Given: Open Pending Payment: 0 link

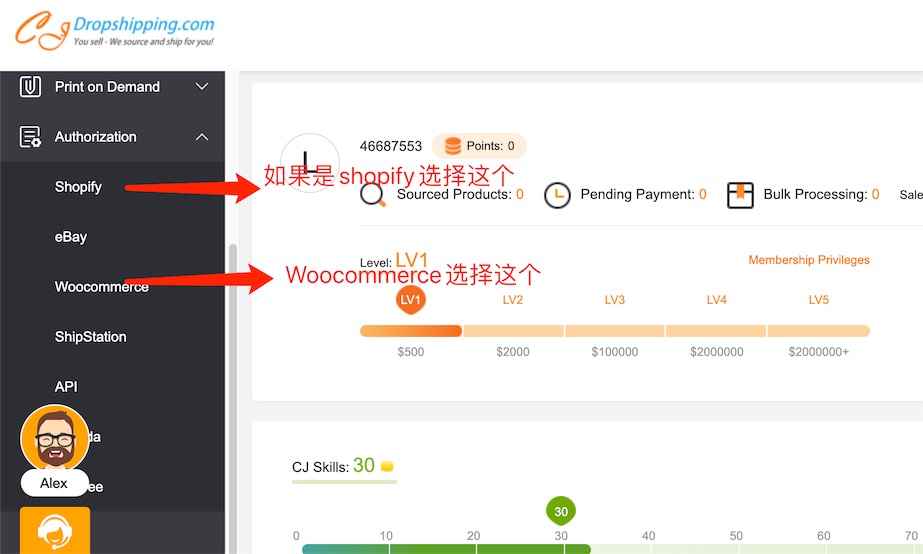Looking at the screenshot, I should click(x=643, y=194).
